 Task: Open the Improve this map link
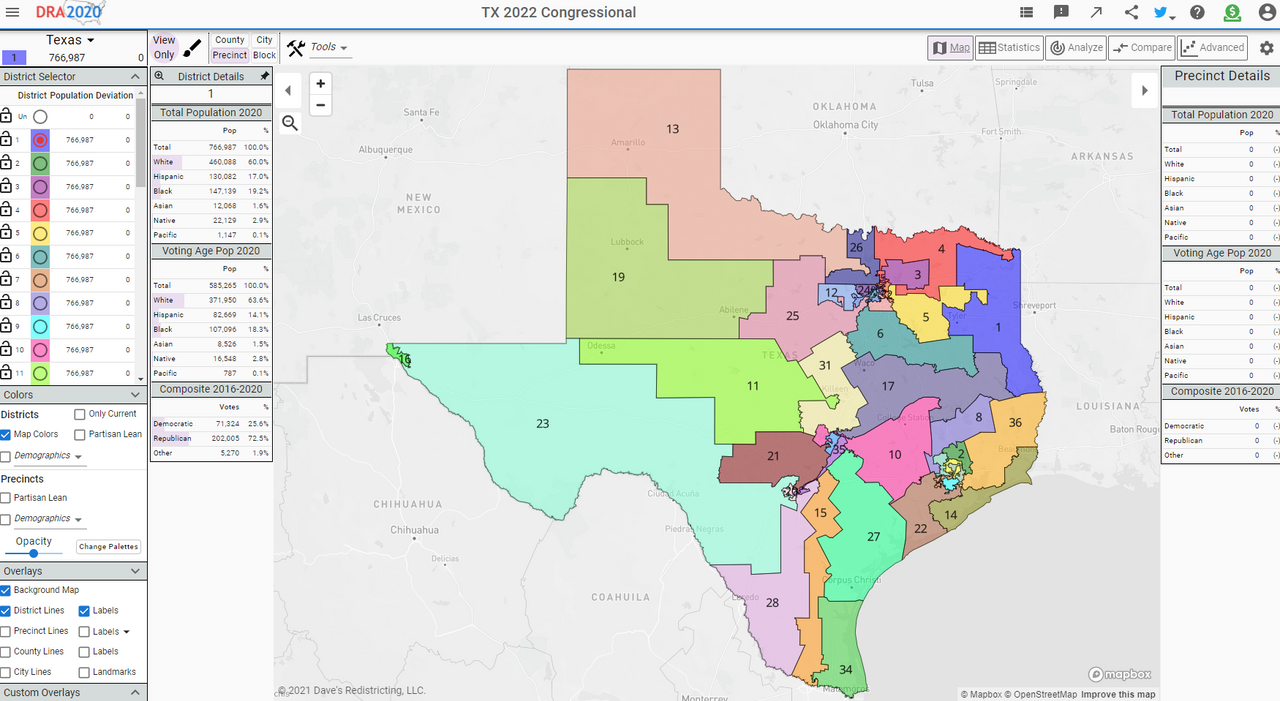coord(1118,694)
